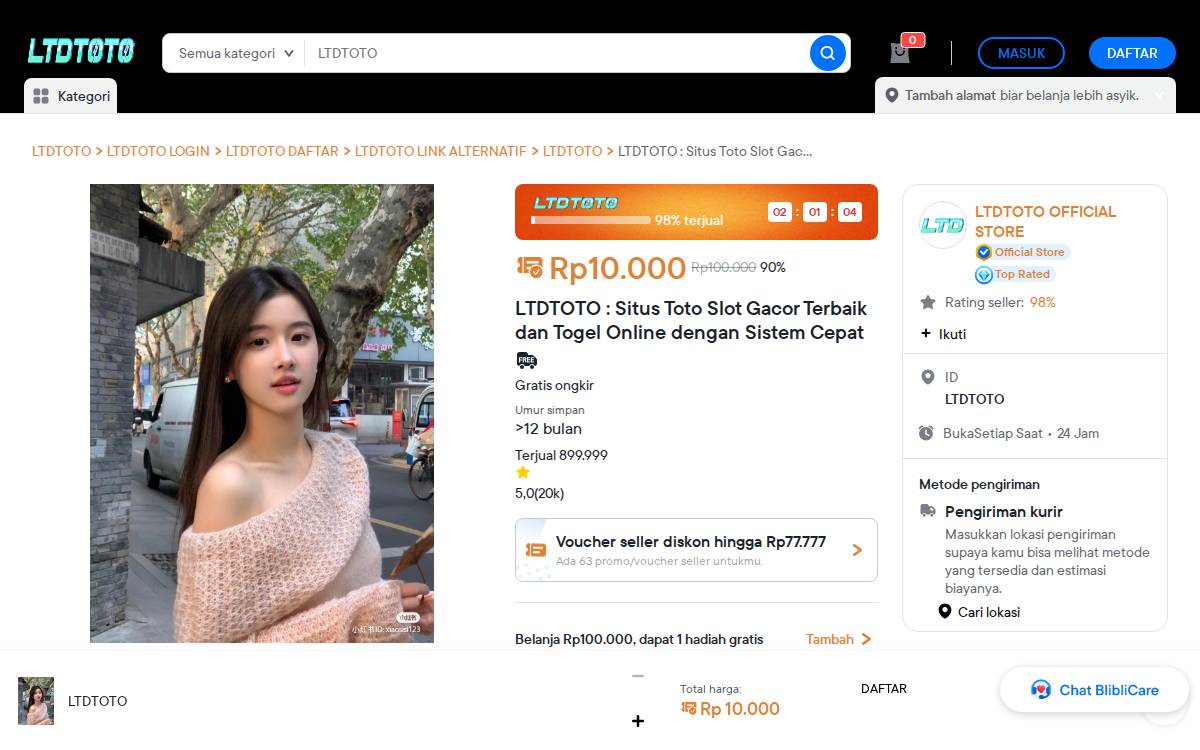This screenshot has width=1200, height=750.
Task: Click the voucher icon beside Rp10.000
Action: (x=530, y=267)
